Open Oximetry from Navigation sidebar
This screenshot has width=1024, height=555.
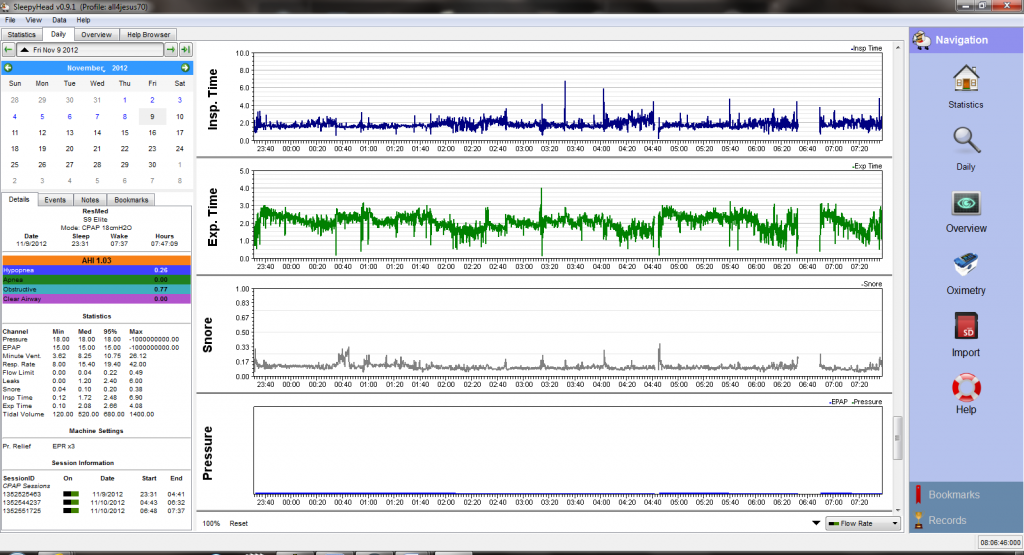(966, 274)
